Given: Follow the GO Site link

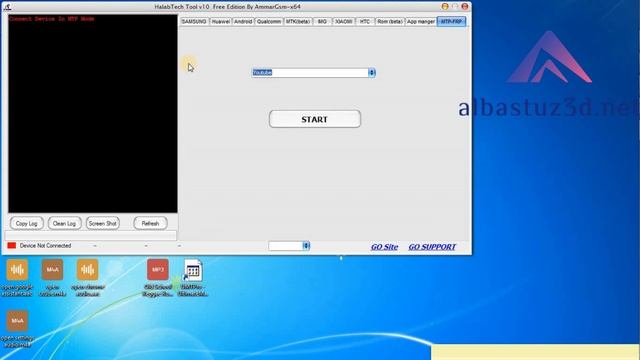Looking at the screenshot, I should (384, 247).
